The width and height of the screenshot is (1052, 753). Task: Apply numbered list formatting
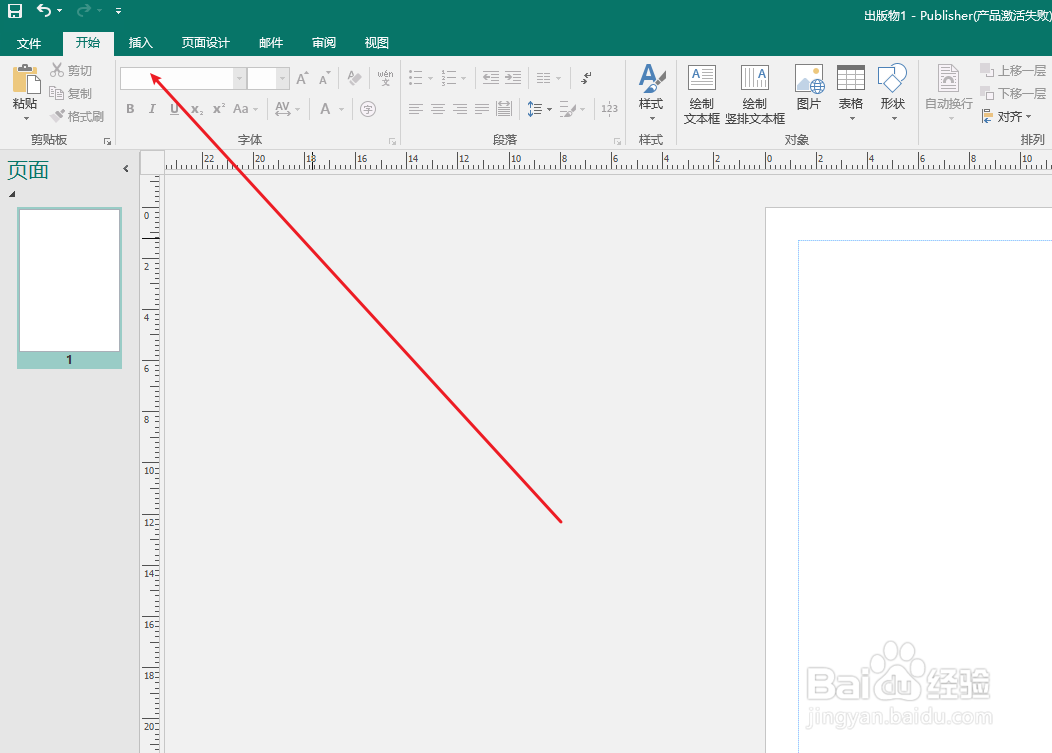tap(449, 78)
